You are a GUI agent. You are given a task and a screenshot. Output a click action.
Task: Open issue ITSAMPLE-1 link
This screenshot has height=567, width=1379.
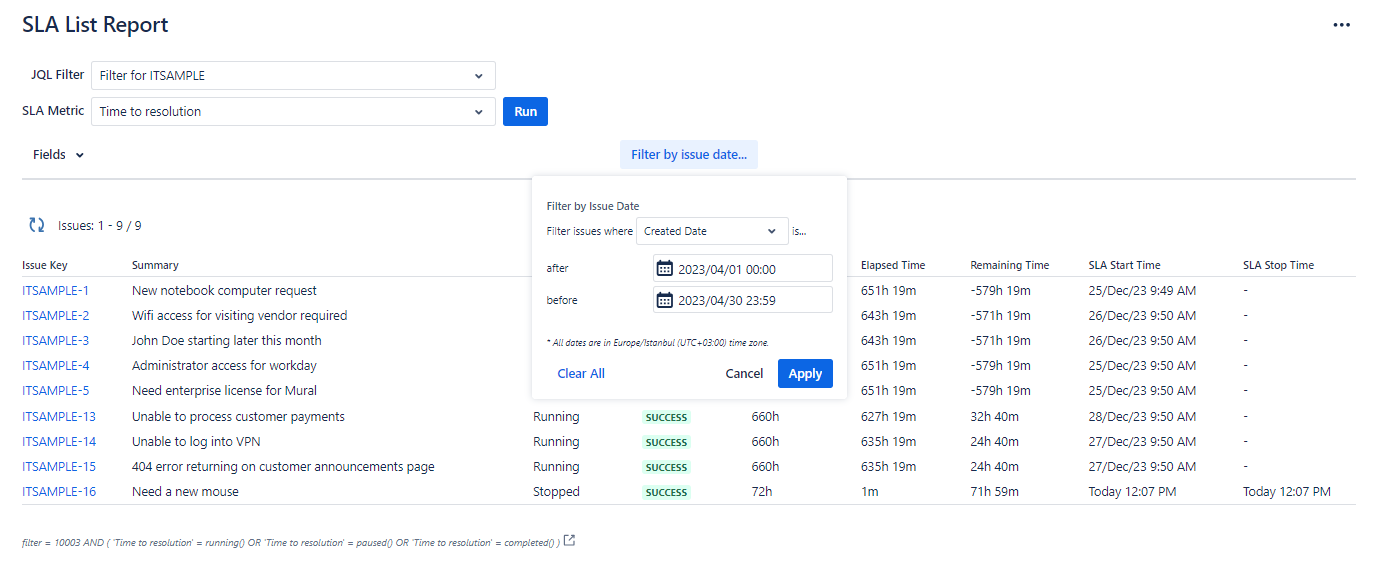pos(56,291)
